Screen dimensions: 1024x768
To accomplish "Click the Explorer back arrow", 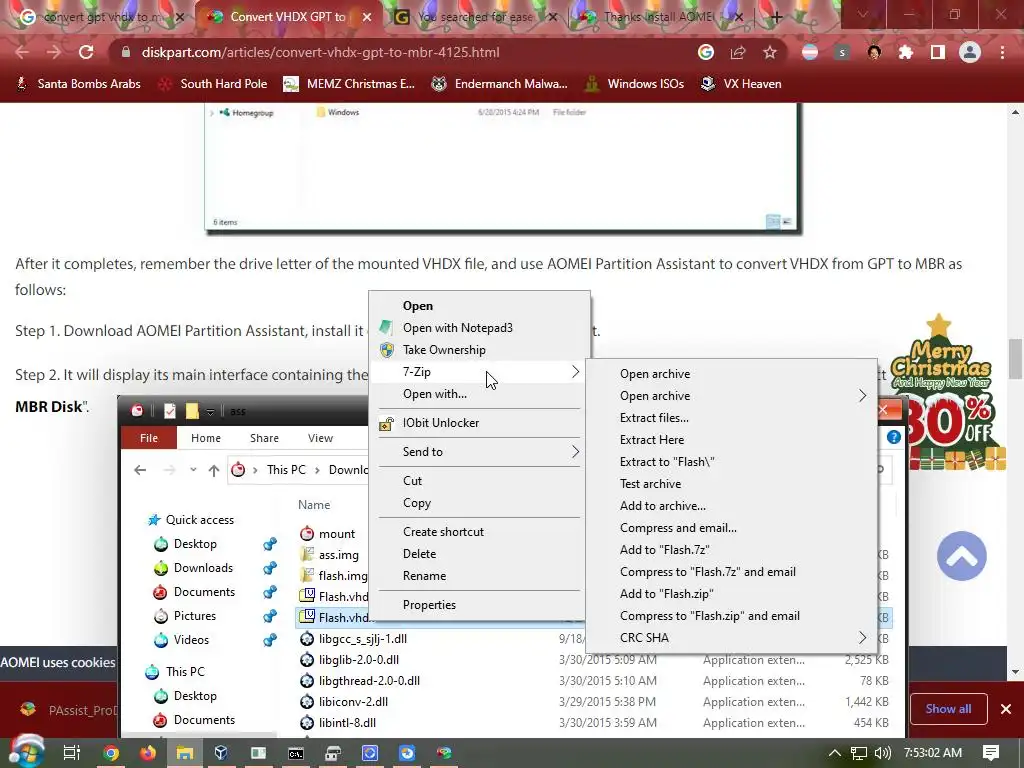I will 140,470.
